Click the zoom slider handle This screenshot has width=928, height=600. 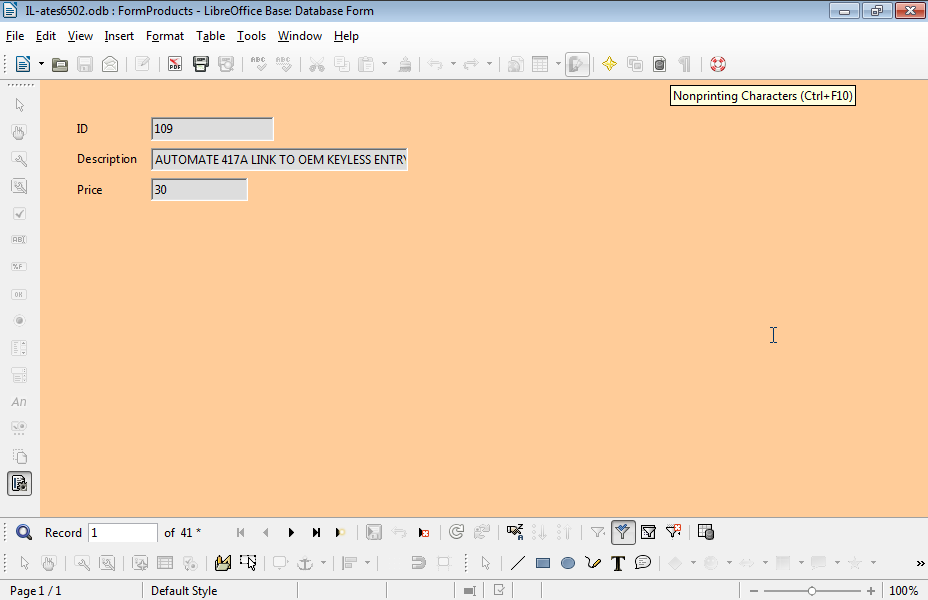point(812,591)
